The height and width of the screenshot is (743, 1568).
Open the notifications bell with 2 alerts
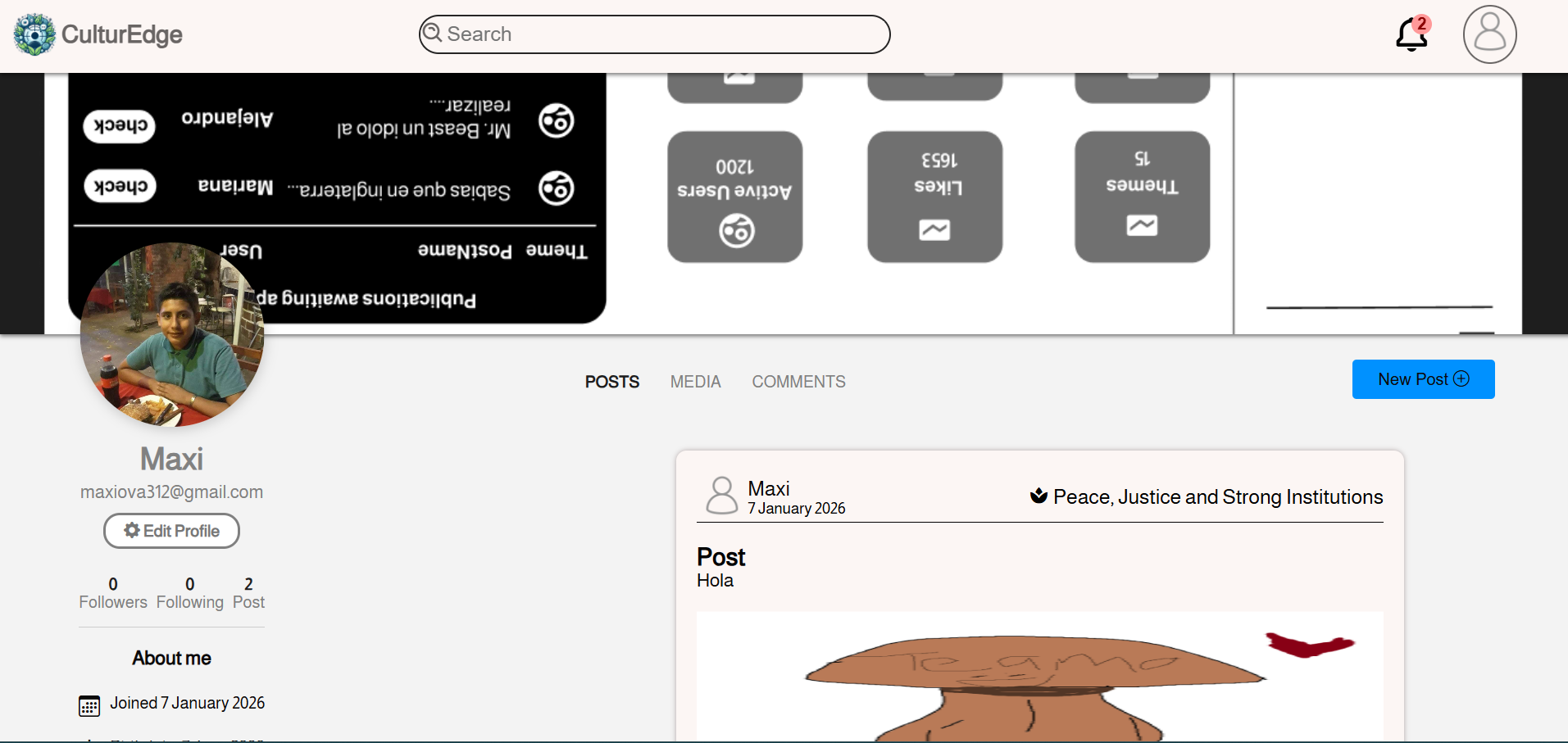[x=1411, y=34]
